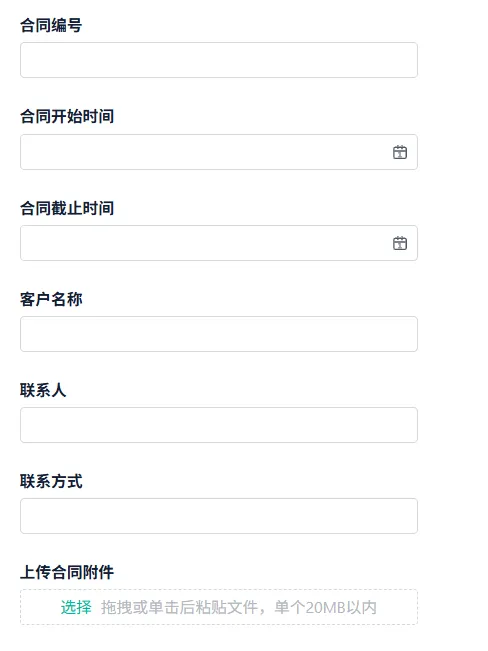Click the 合同截止时间 field label
488x651 pixels.
[x=67, y=208]
